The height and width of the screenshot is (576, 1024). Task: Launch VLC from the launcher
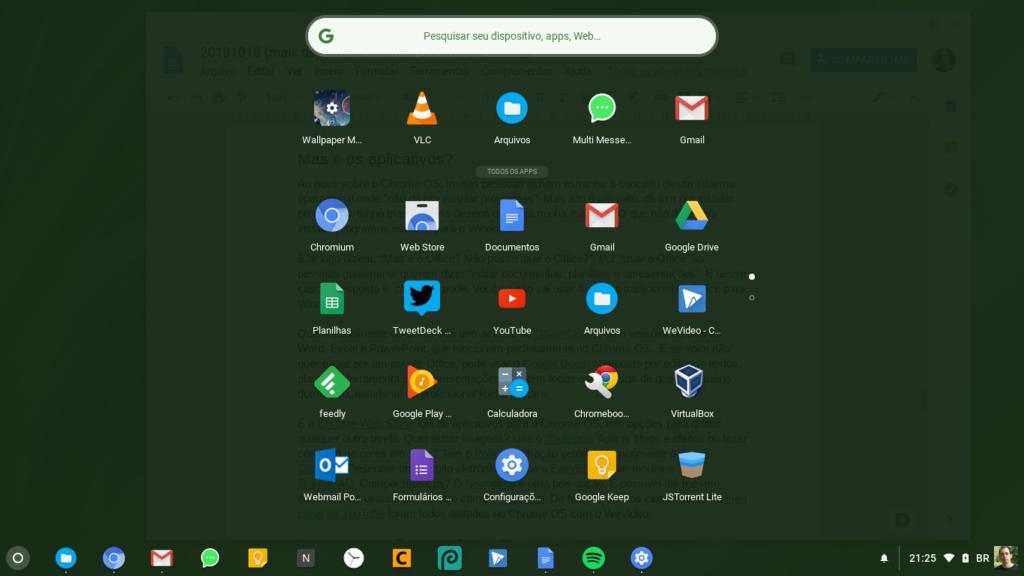[x=422, y=108]
